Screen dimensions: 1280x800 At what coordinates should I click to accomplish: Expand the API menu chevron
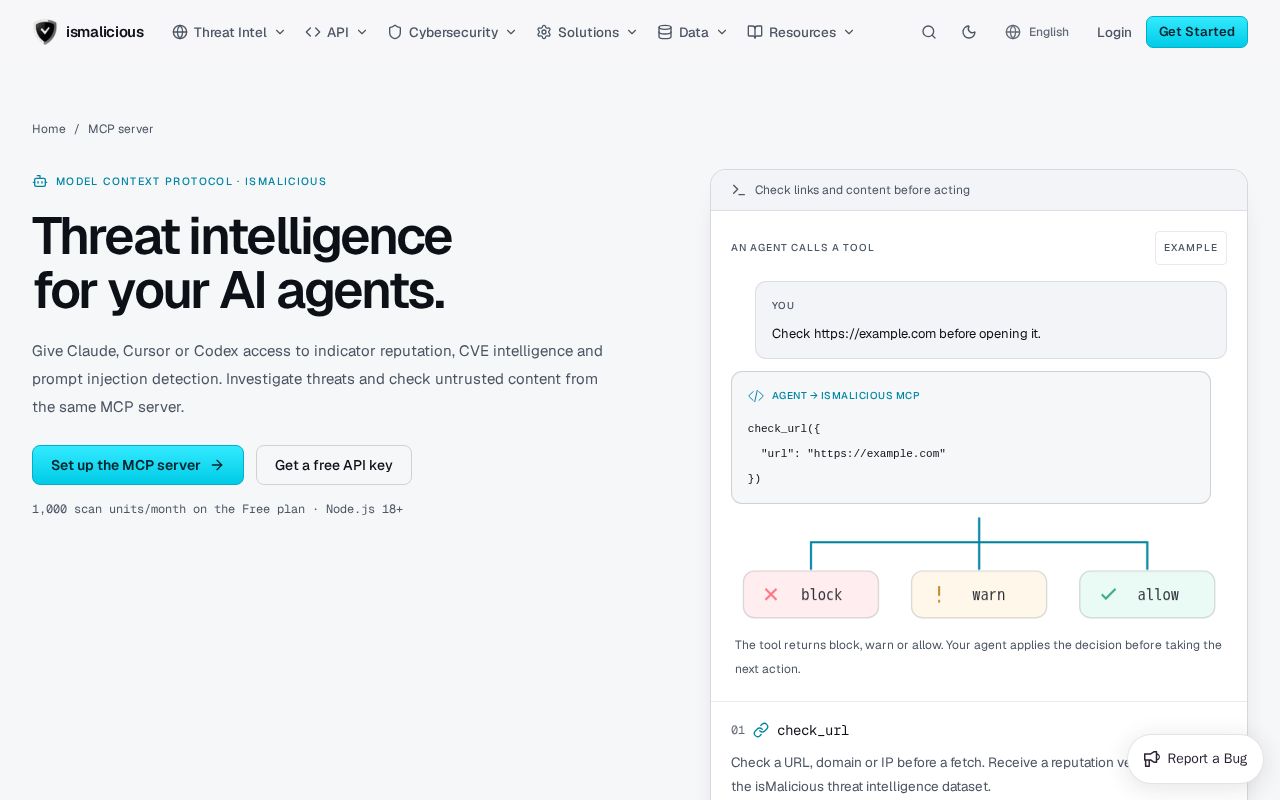pos(362,32)
